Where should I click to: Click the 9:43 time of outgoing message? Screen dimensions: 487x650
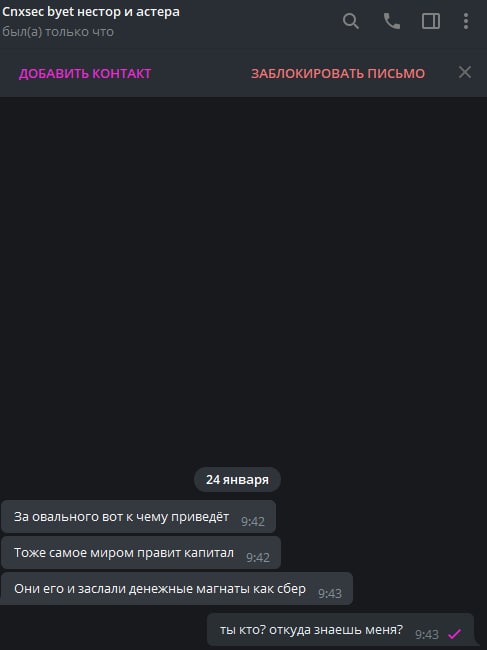(427, 634)
